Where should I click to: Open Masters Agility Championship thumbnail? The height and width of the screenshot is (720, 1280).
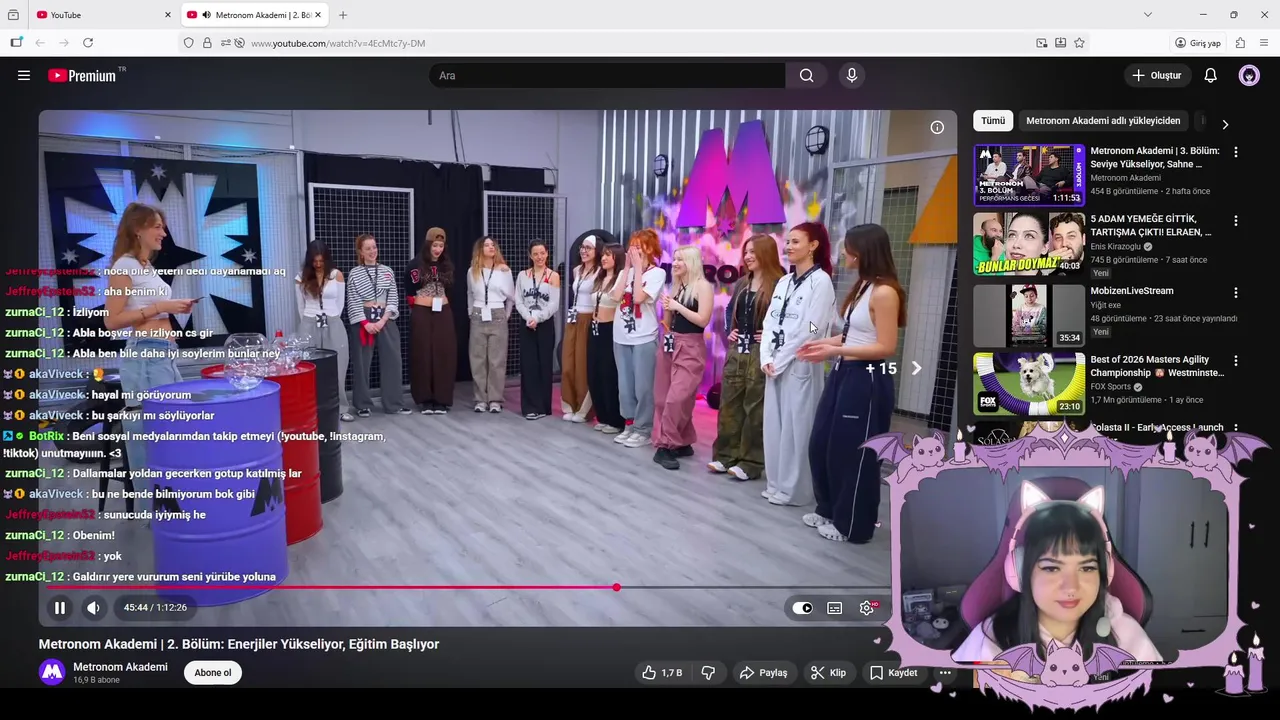[1029, 384]
